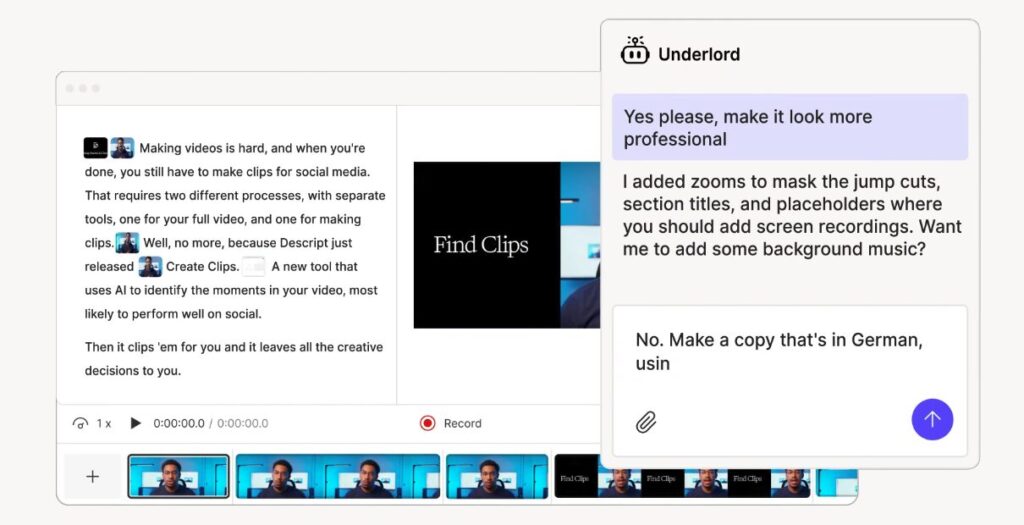Click the paperclip attach file icon
Image resolution: width=1024 pixels, height=525 pixels.
(x=646, y=422)
